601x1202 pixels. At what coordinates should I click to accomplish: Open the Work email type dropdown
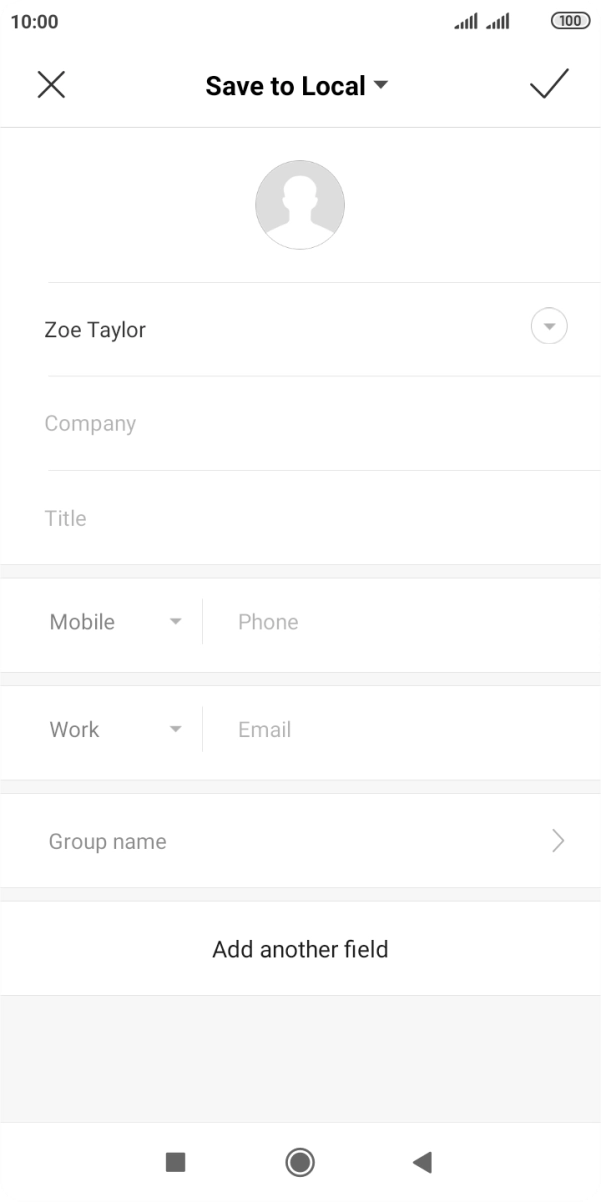tap(115, 730)
